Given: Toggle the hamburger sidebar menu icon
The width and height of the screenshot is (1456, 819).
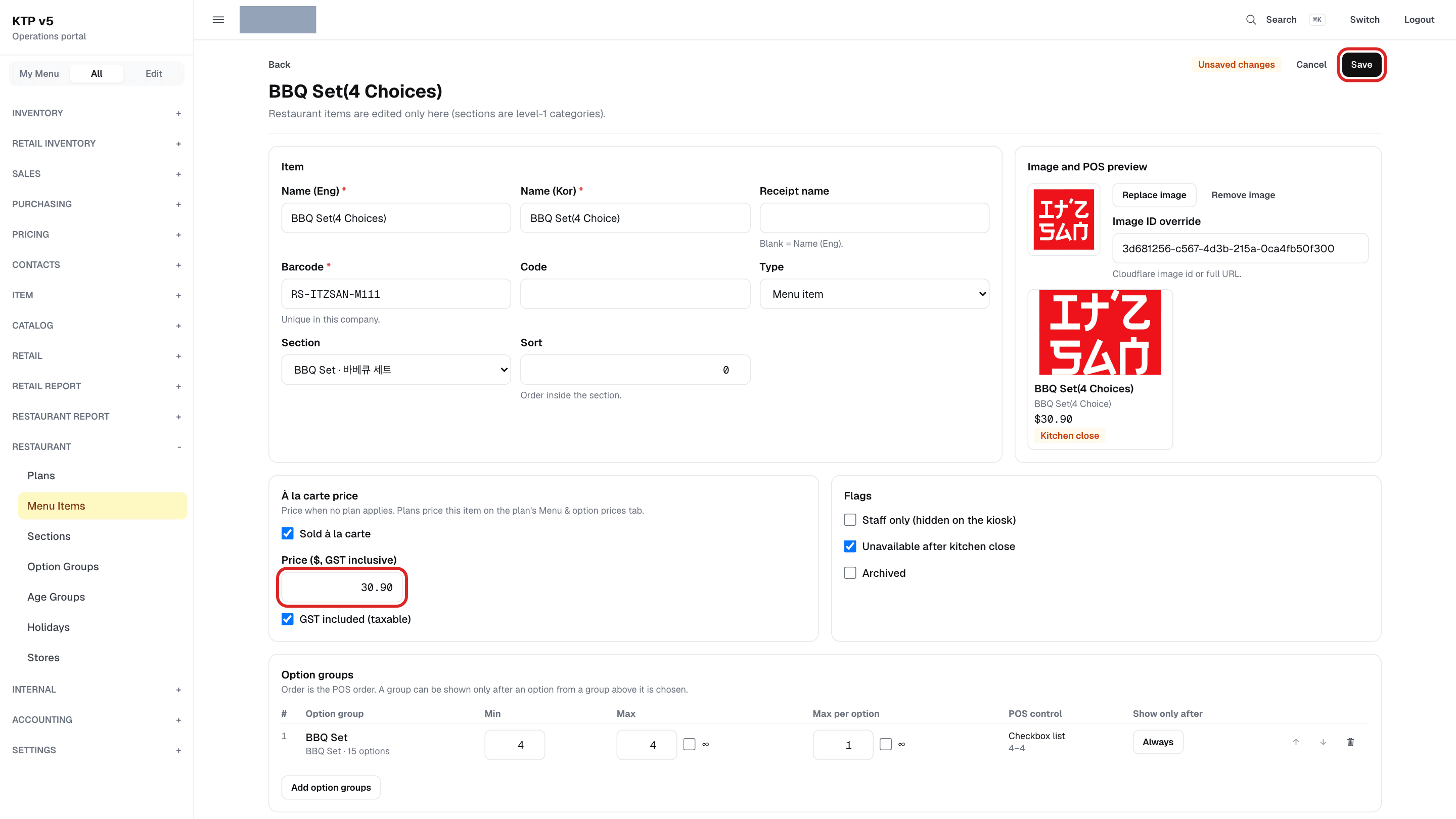Looking at the screenshot, I should tap(218, 20).
